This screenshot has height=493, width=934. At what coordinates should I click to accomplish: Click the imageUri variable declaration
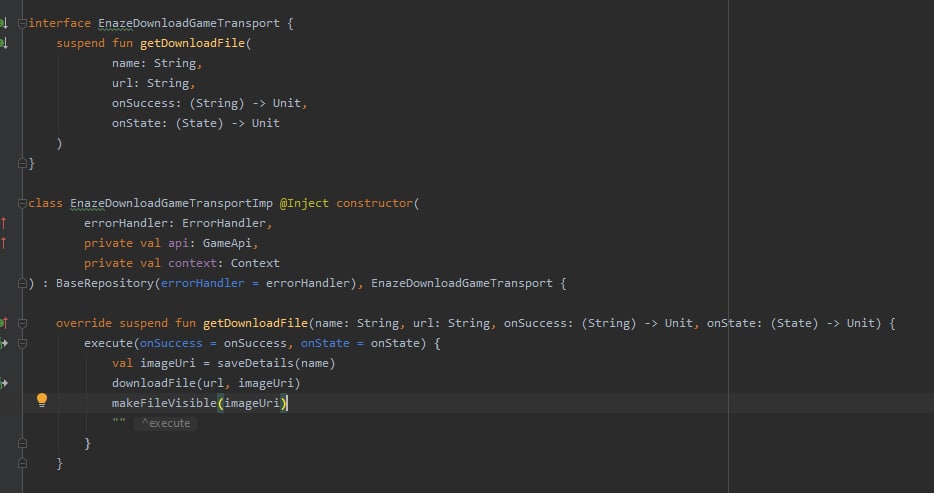click(x=168, y=363)
